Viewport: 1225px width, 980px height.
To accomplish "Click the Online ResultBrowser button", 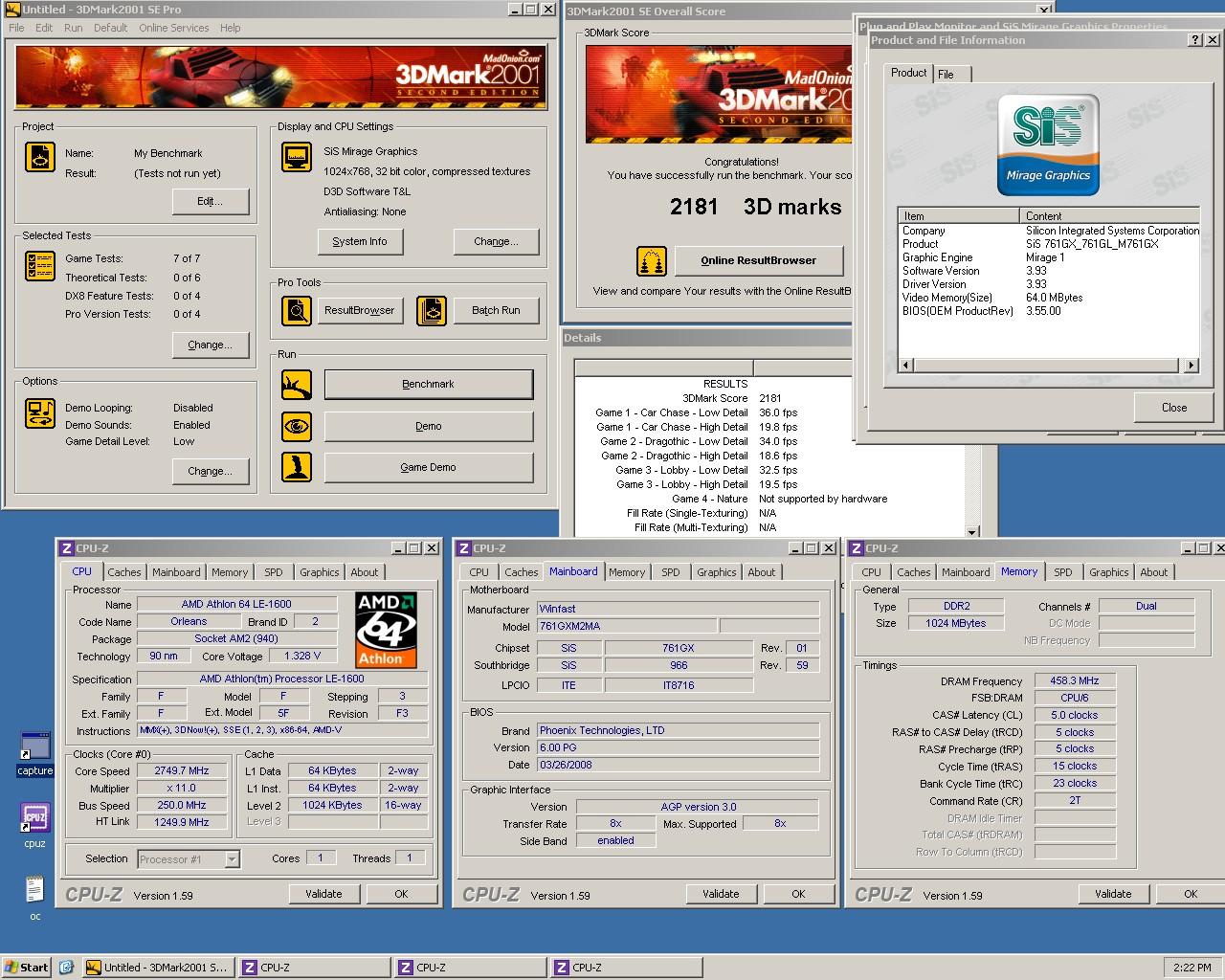I will click(x=759, y=260).
